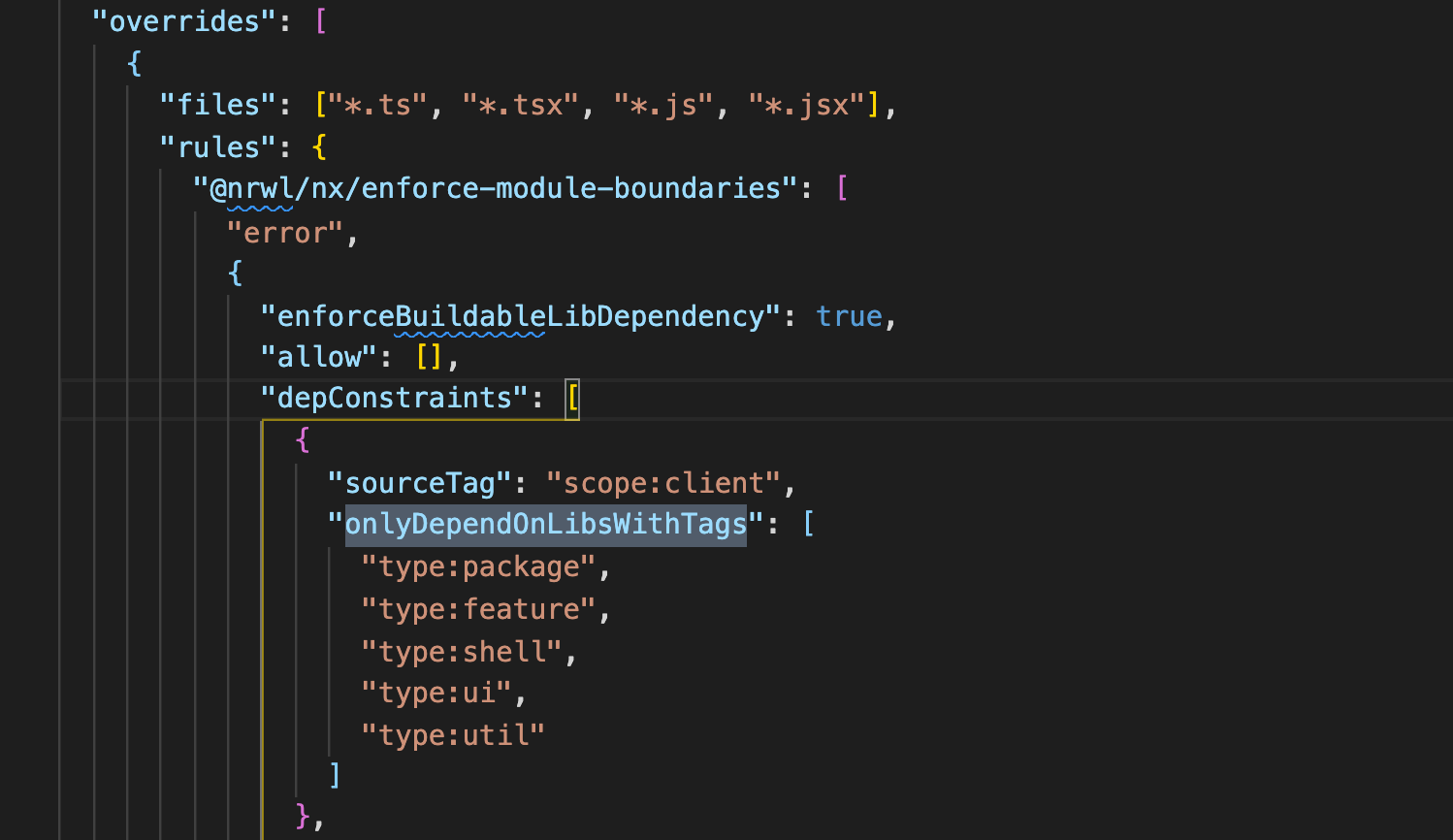
Task: Select the "type:feature" tag entry
Action: click(x=478, y=608)
